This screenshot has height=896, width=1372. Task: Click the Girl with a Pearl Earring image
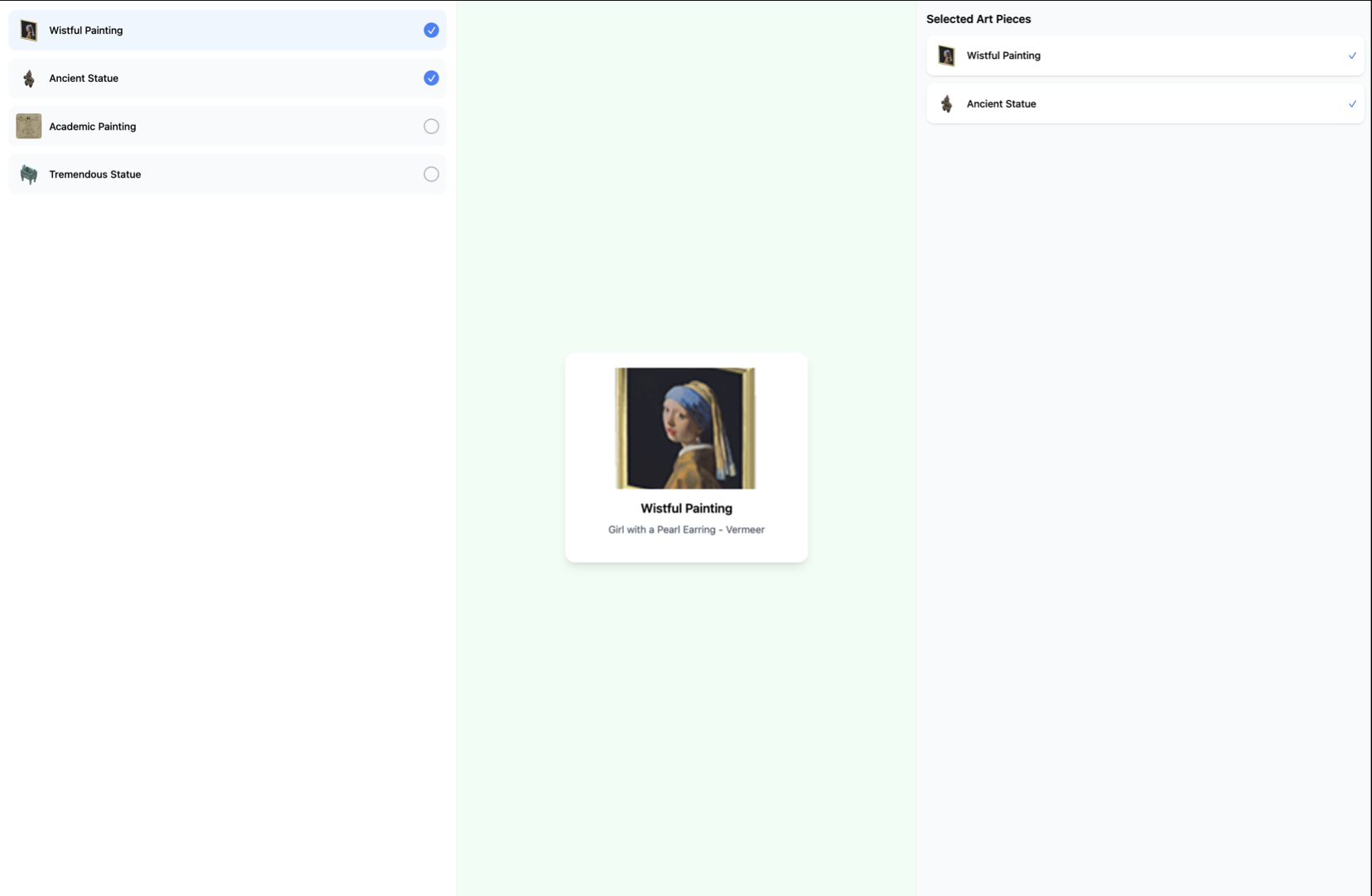tap(685, 427)
